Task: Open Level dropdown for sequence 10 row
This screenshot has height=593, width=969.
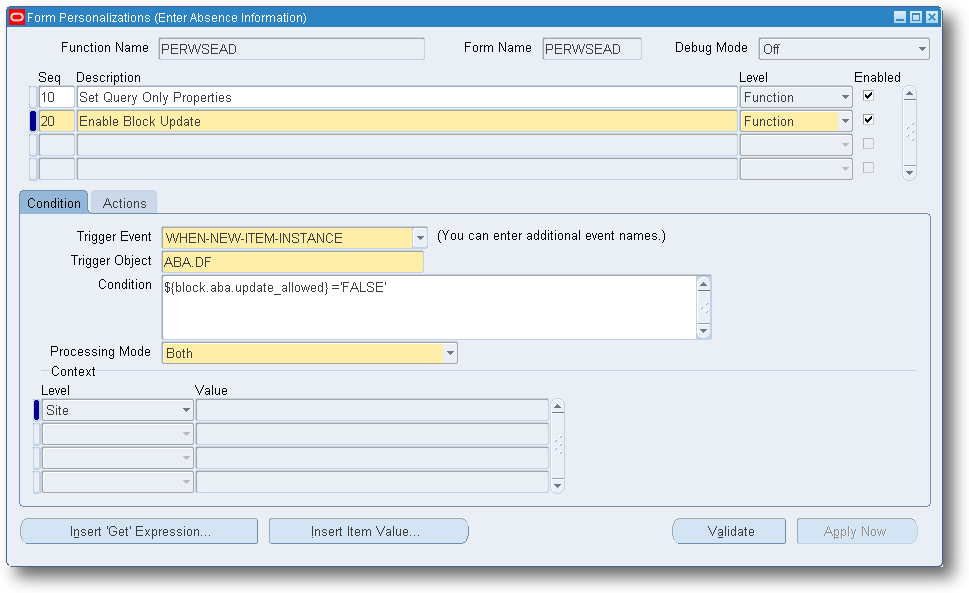Action: click(x=845, y=98)
